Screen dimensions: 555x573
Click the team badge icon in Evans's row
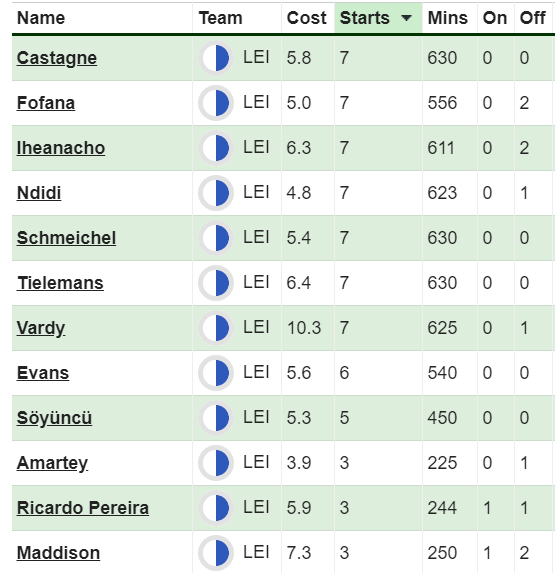coord(216,373)
